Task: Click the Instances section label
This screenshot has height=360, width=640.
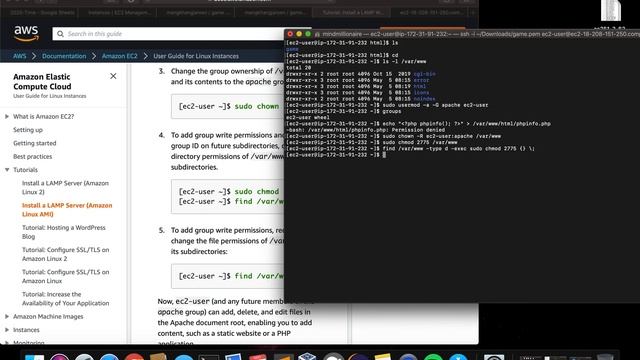Action: point(26,330)
